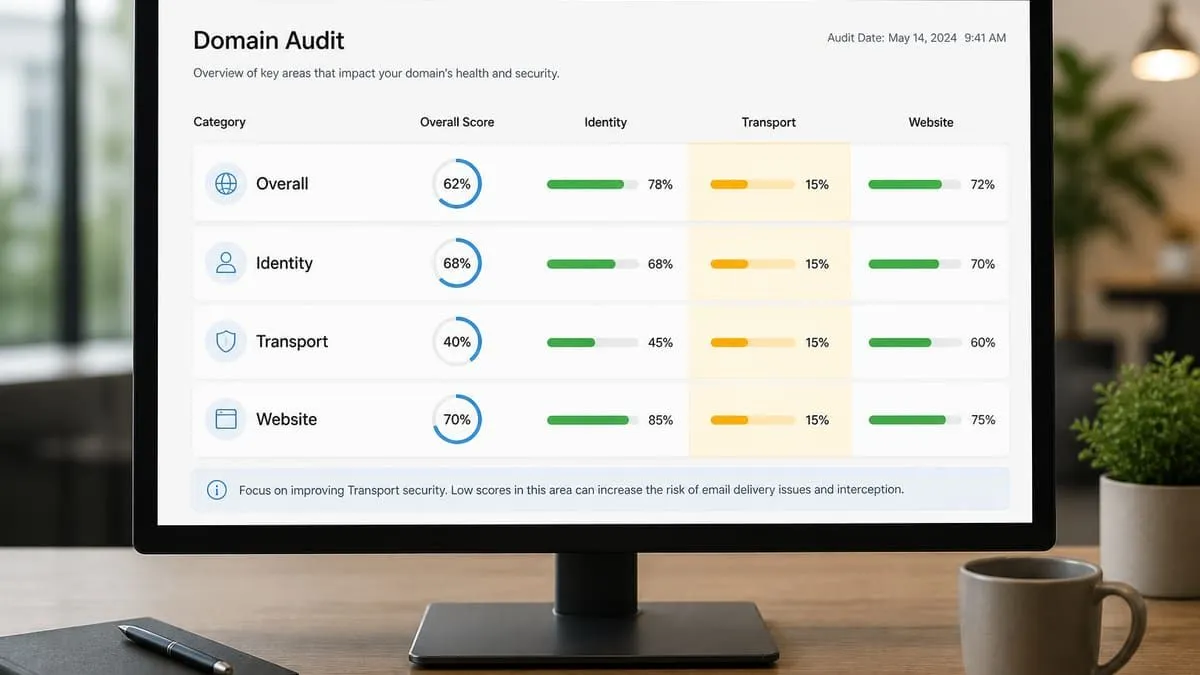This screenshot has height=675, width=1200.
Task: Click the Website progress bar in the Identity row
Action: [x=914, y=264]
